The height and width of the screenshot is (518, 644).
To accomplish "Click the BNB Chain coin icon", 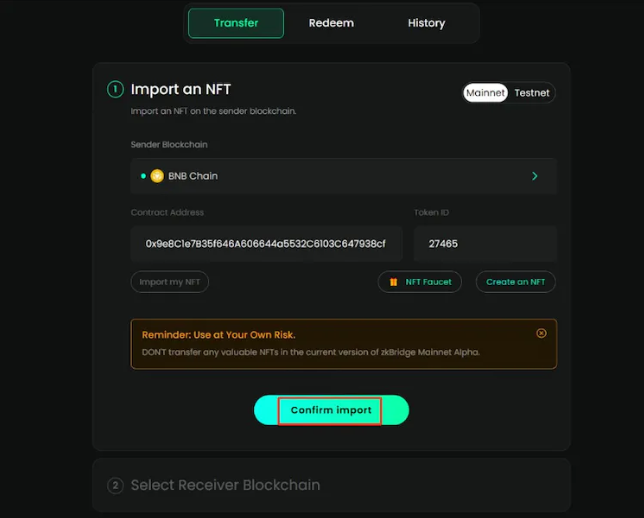I will [x=157, y=176].
